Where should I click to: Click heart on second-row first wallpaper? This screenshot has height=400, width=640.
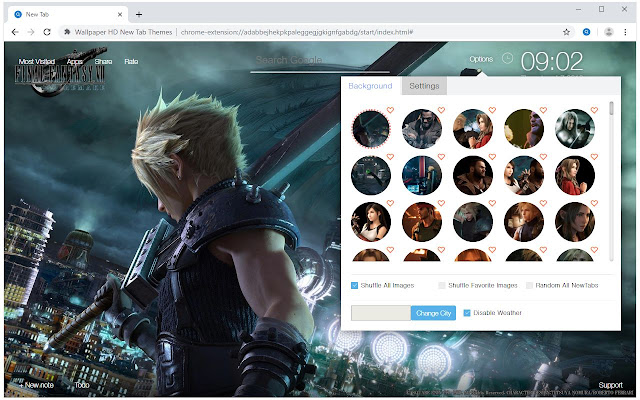pos(390,157)
